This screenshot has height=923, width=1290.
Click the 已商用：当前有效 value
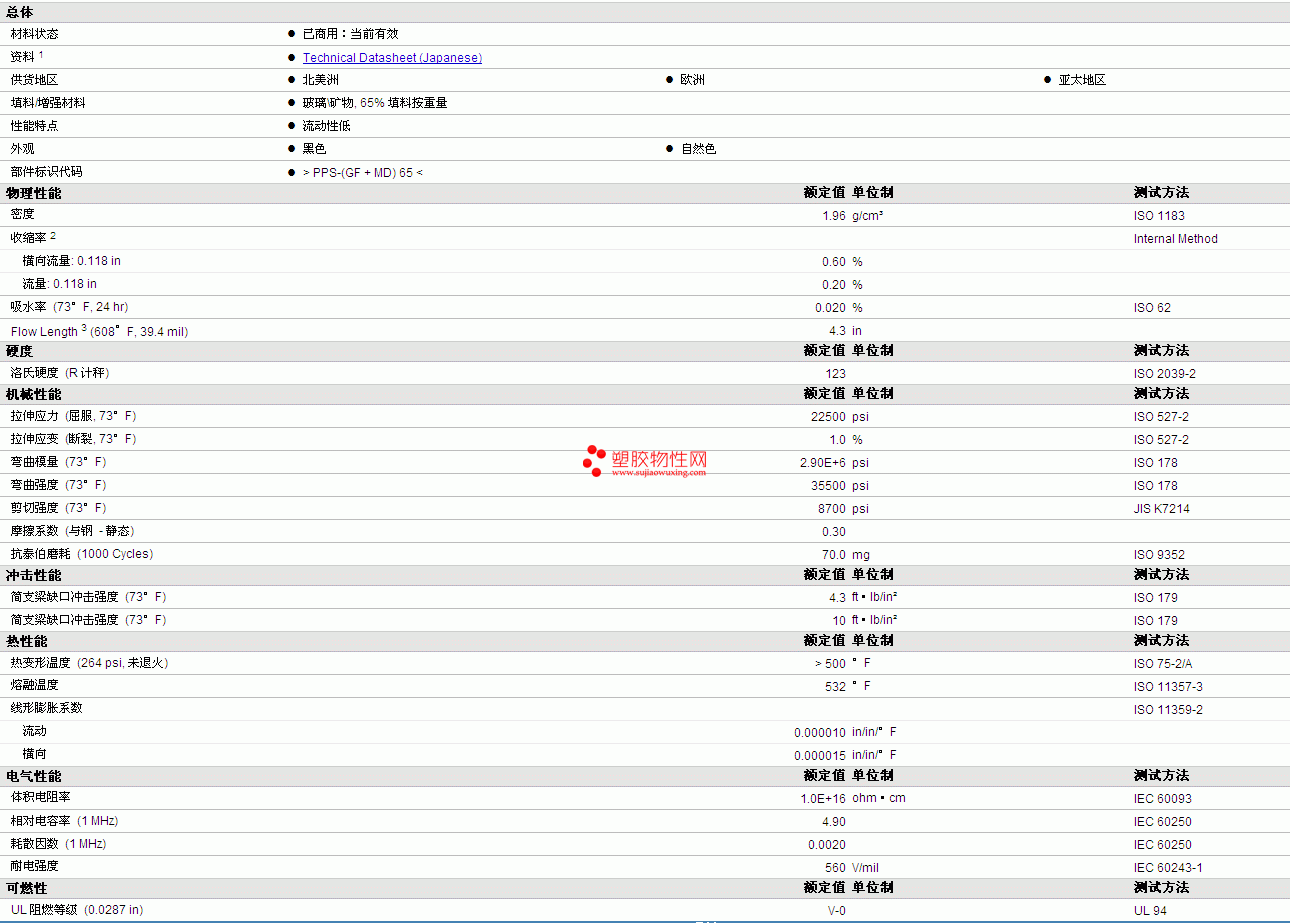pyautogui.click(x=351, y=34)
